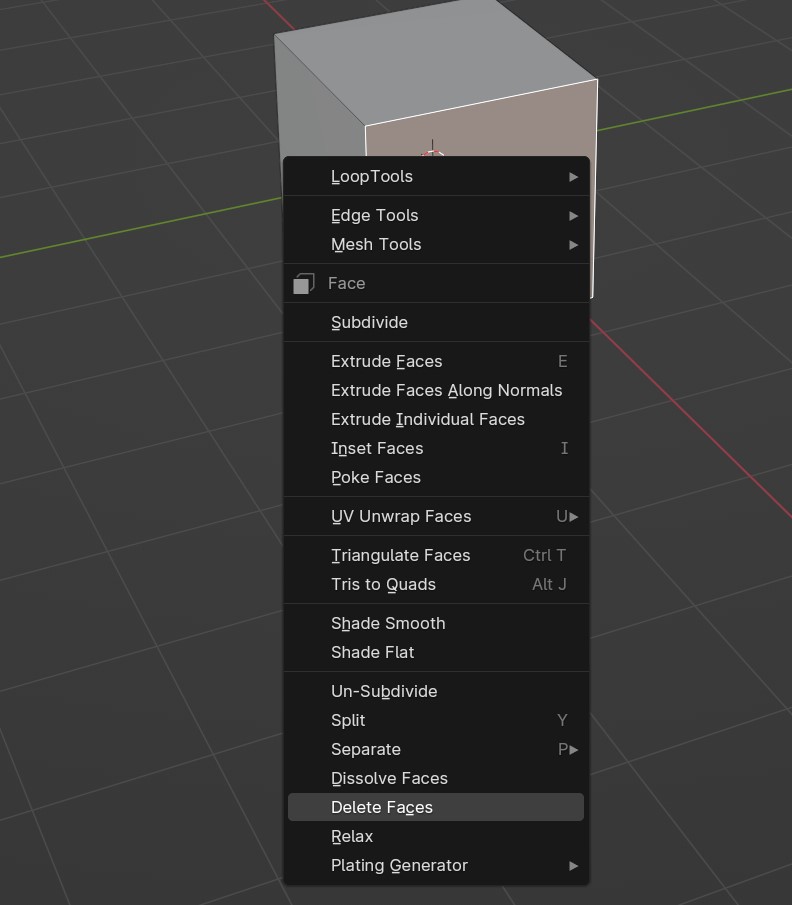The width and height of the screenshot is (792, 905).
Task: Click the Face icon in the menu header
Action: click(304, 284)
